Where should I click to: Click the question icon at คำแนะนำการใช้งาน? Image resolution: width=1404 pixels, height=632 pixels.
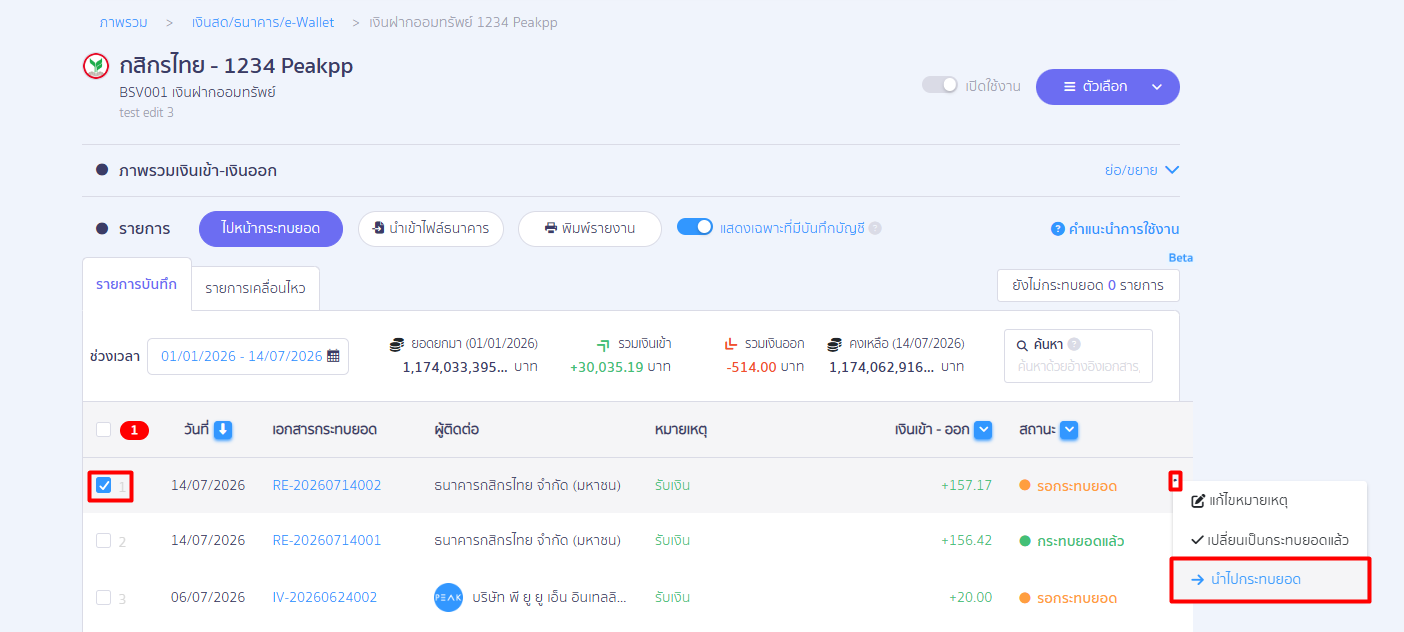tap(1057, 229)
